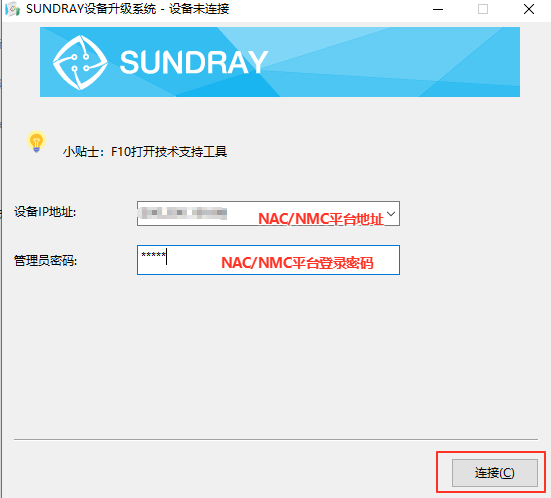This screenshot has height=498, width=551.
Task: Click the separator line above 连接 button
Action: 276,439
